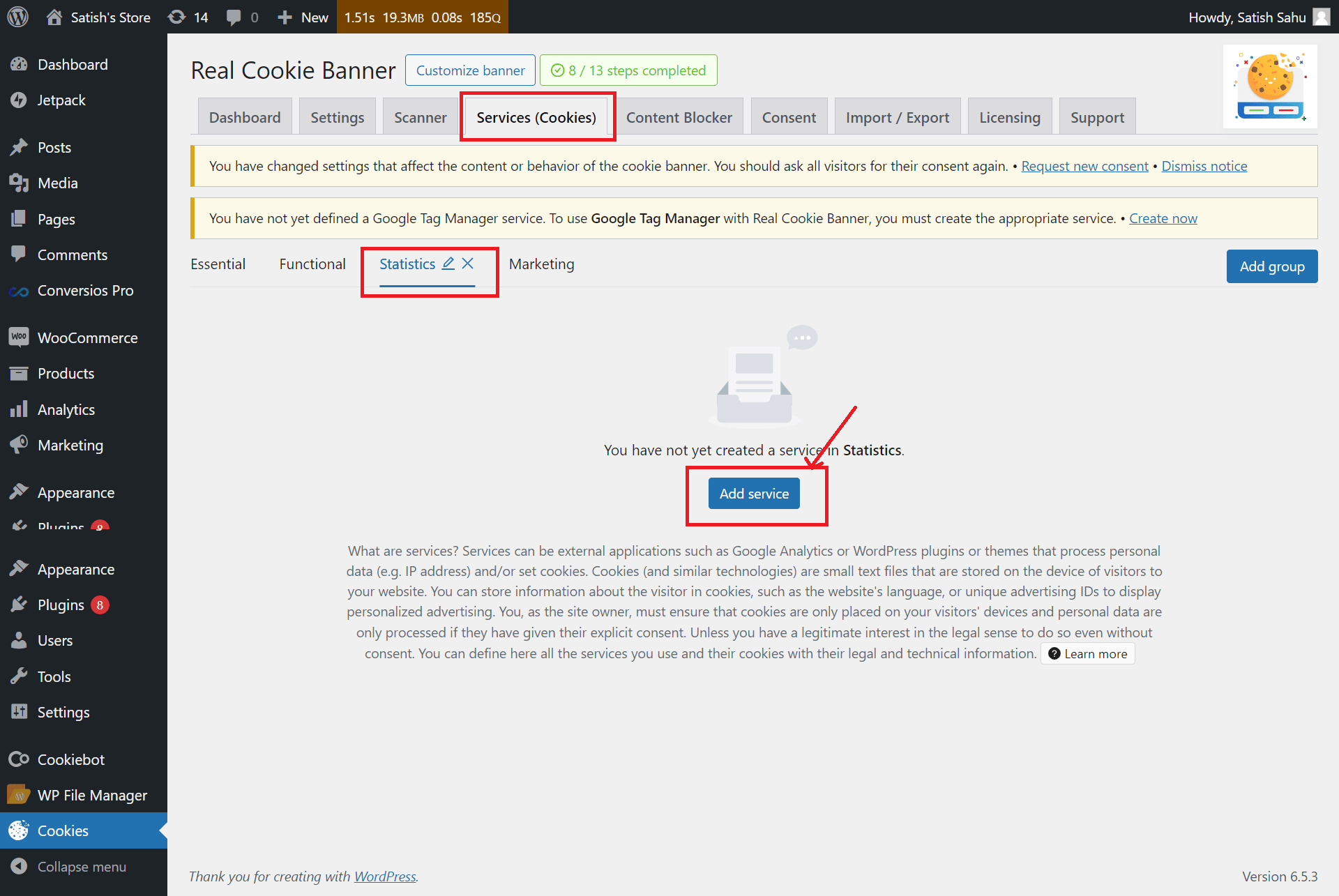The height and width of the screenshot is (896, 1339).
Task: Open the 8/13 steps completed progress
Action: [628, 70]
